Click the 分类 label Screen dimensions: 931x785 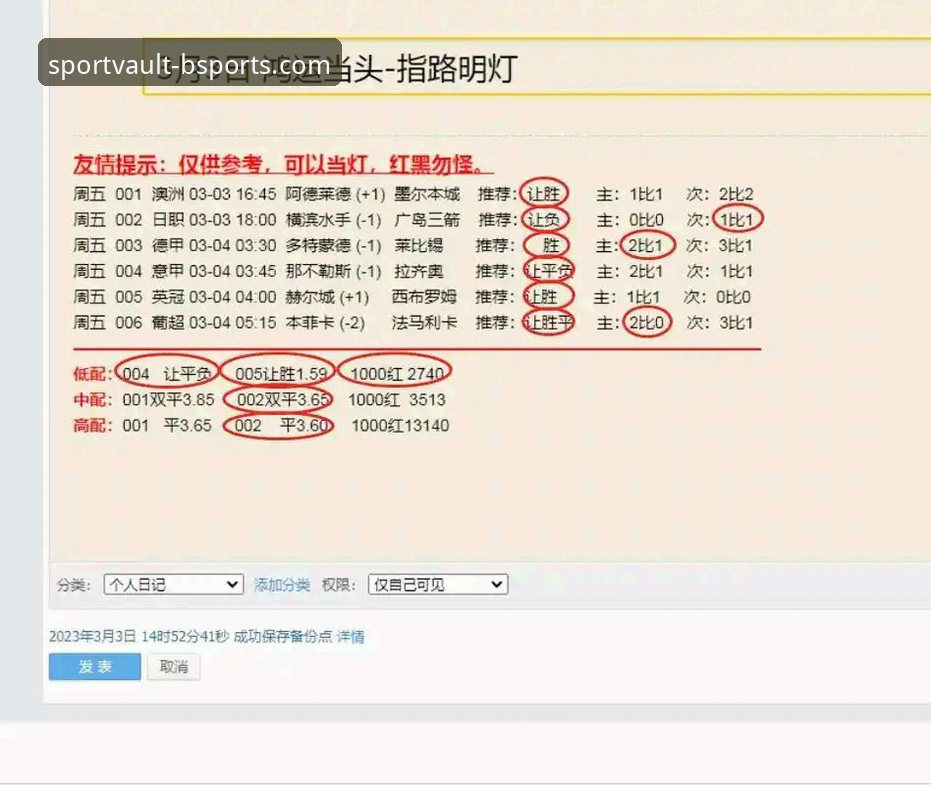74,585
